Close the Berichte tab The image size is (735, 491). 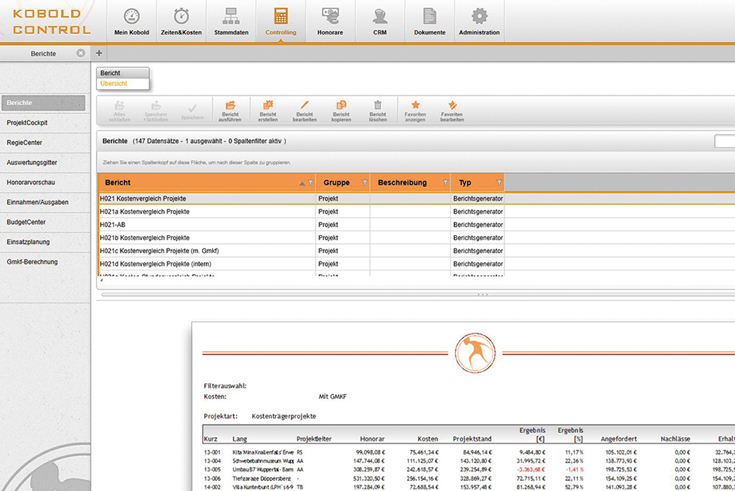click(x=81, y=53)
